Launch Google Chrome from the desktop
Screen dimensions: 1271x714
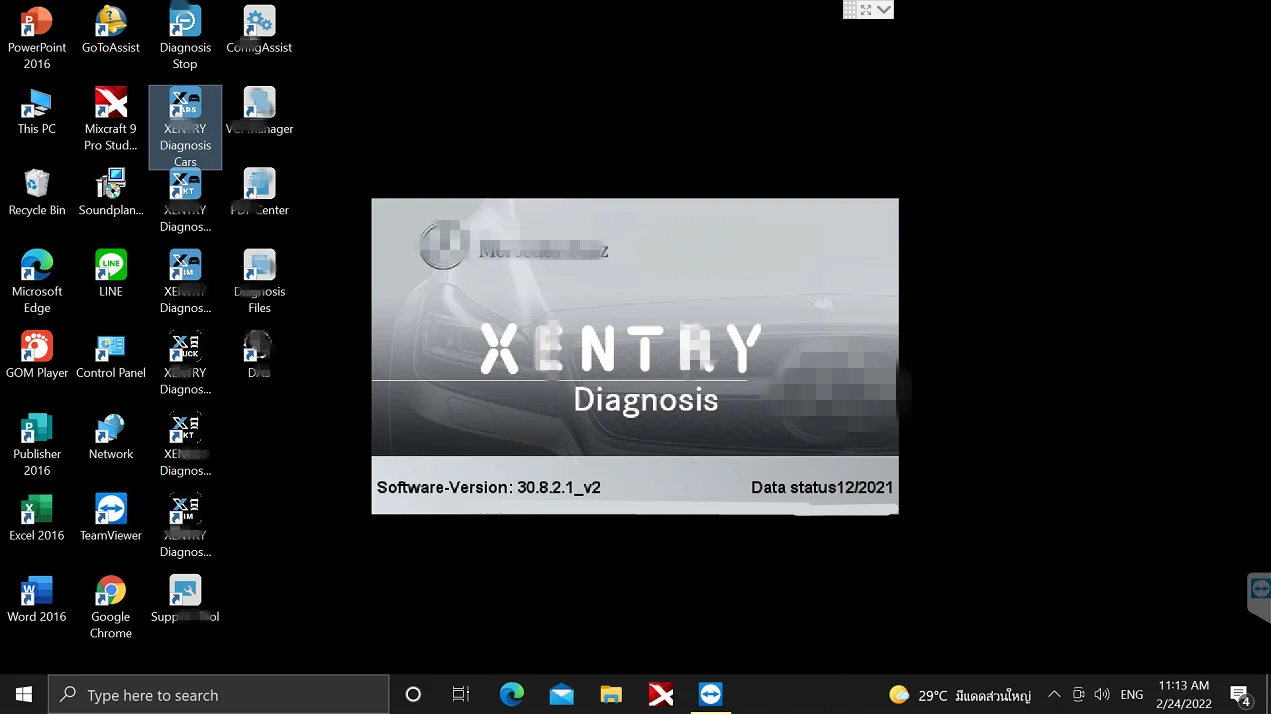coord(111,606)
